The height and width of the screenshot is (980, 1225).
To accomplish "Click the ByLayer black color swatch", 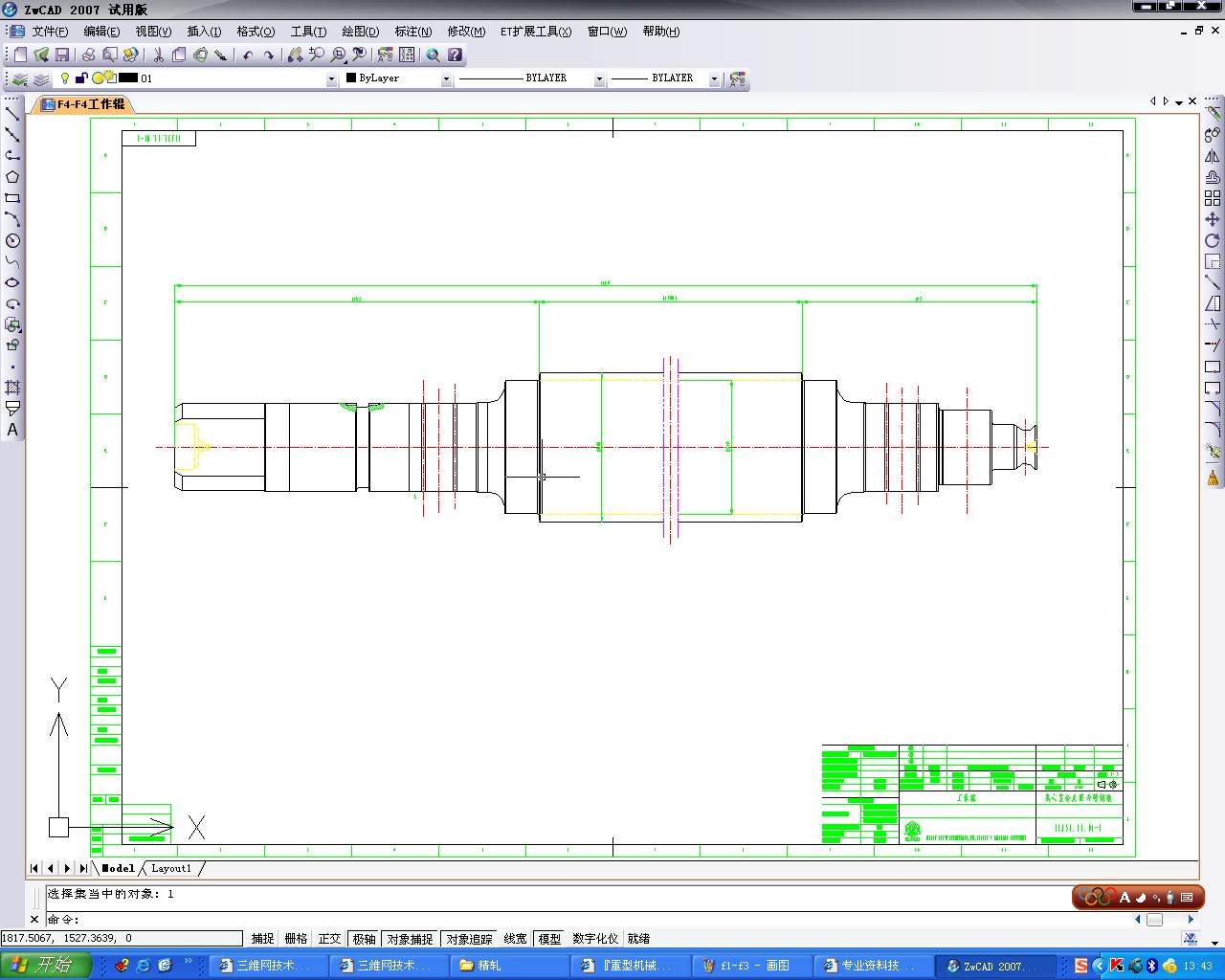I will click(x=351, y=78).
